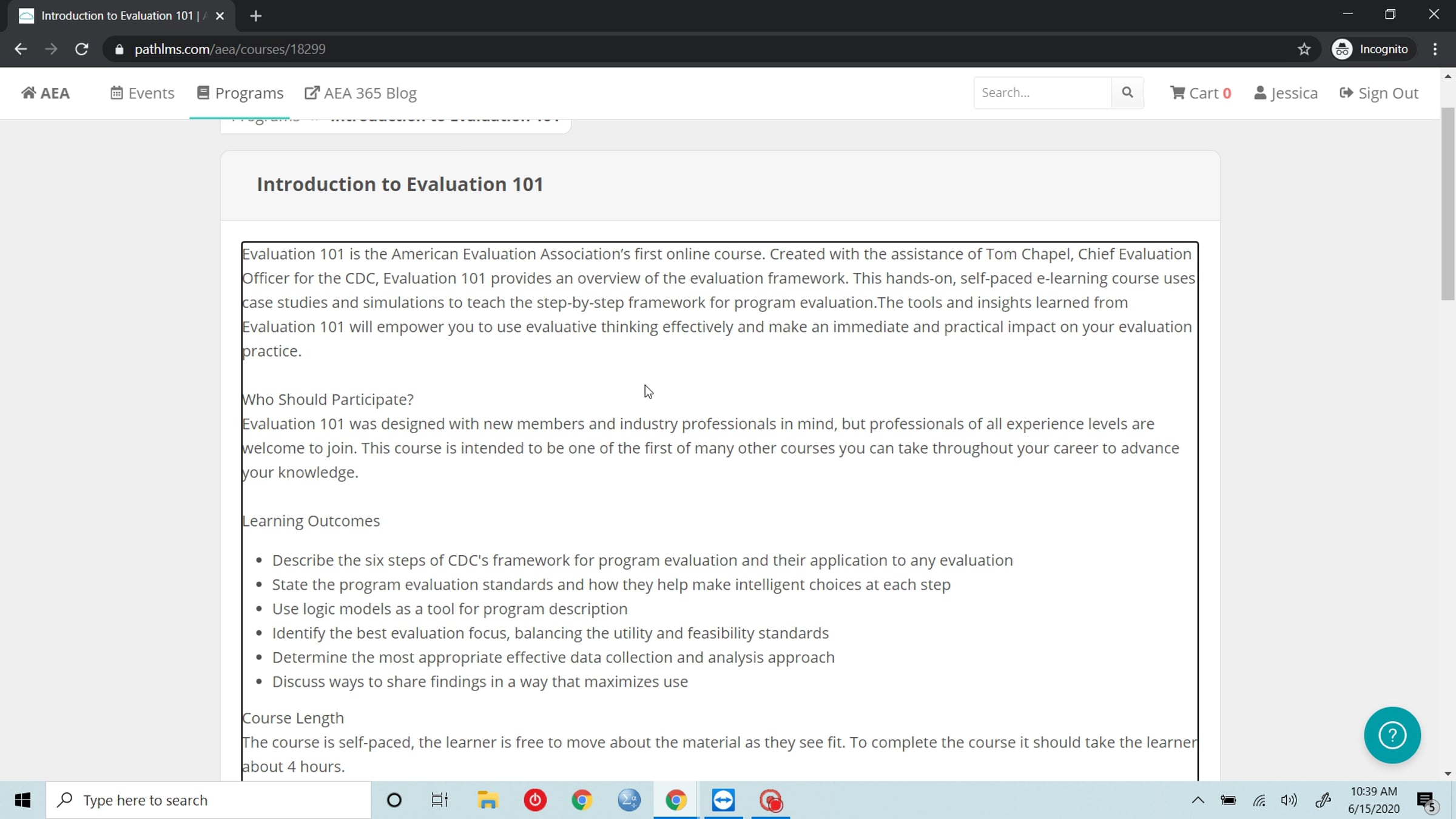Show hidden system tray icons

pyautogui.click(x=1198, y=800)
